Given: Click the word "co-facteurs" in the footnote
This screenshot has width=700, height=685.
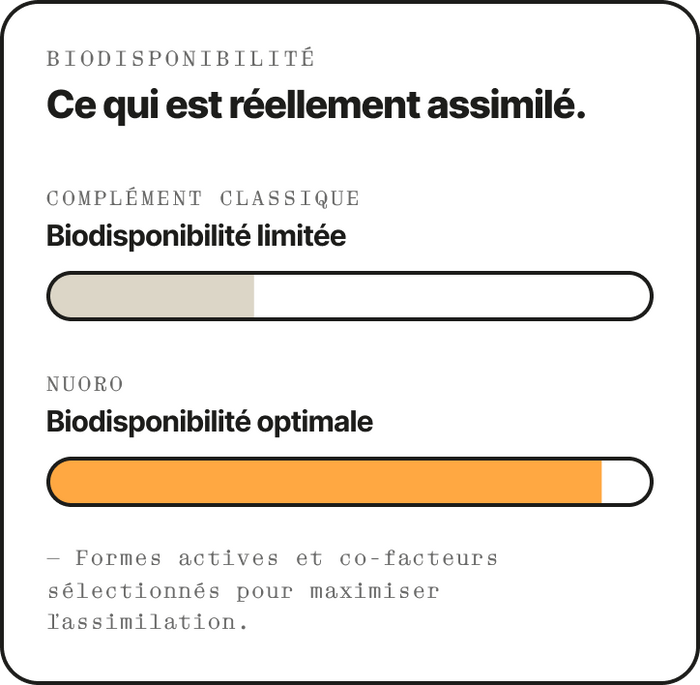Looking at the screenshot, I should point(418,558).
